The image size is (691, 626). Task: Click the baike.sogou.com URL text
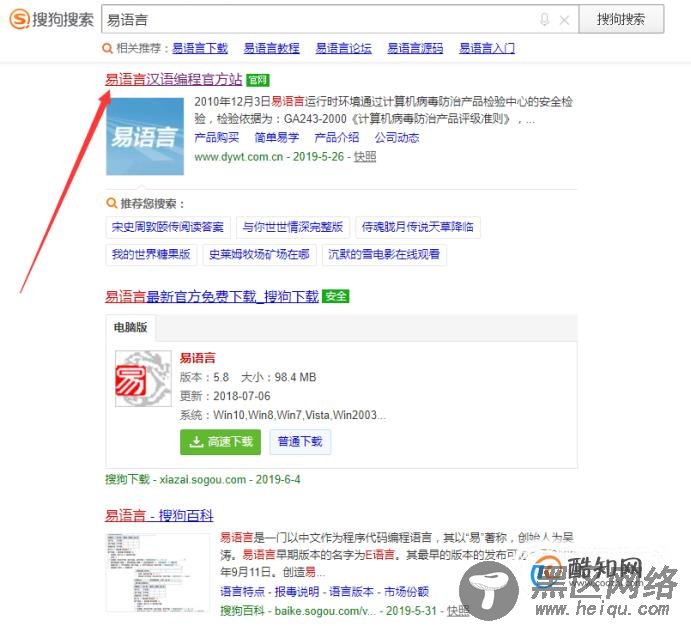[x=325, y=611]
